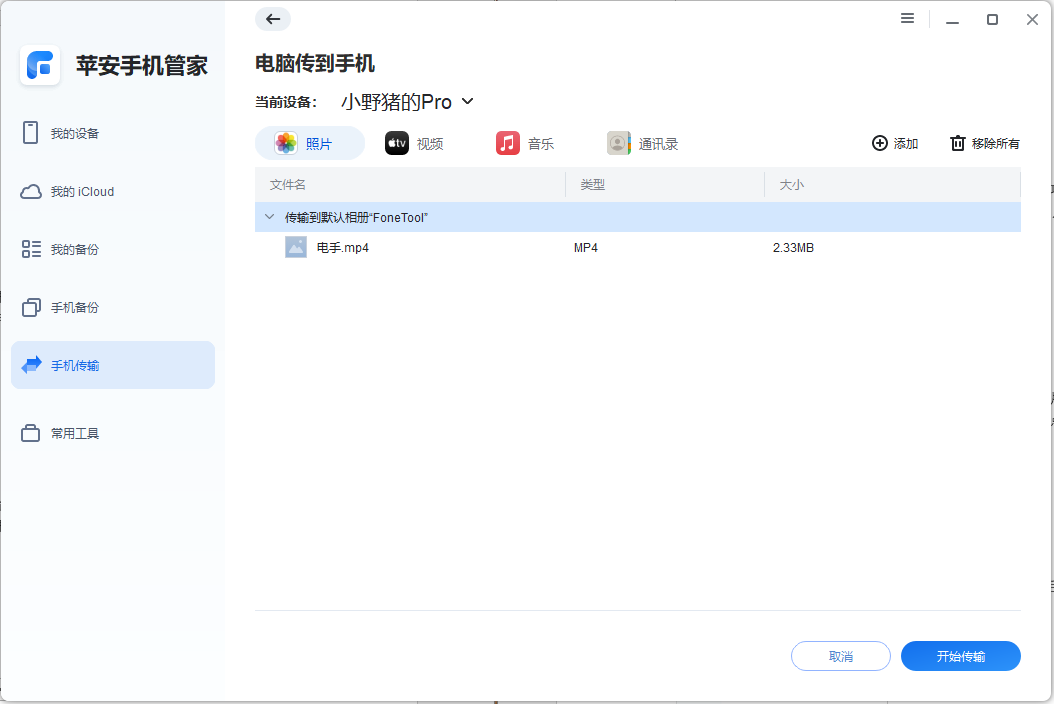The height and width of the screenshot is (704, 1054).
Task: Open 常用工具 common tools in the sidebar
Action: 112,432
